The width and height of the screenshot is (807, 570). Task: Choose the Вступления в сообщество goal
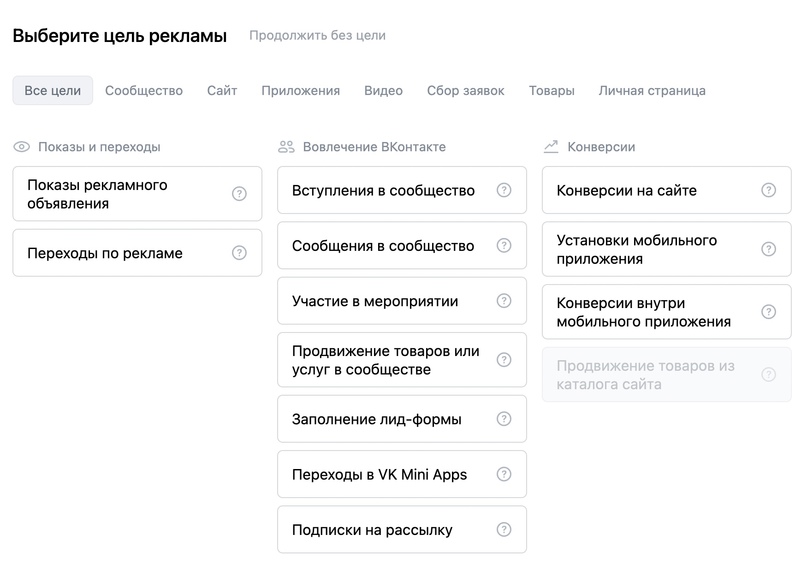point(402,190)
